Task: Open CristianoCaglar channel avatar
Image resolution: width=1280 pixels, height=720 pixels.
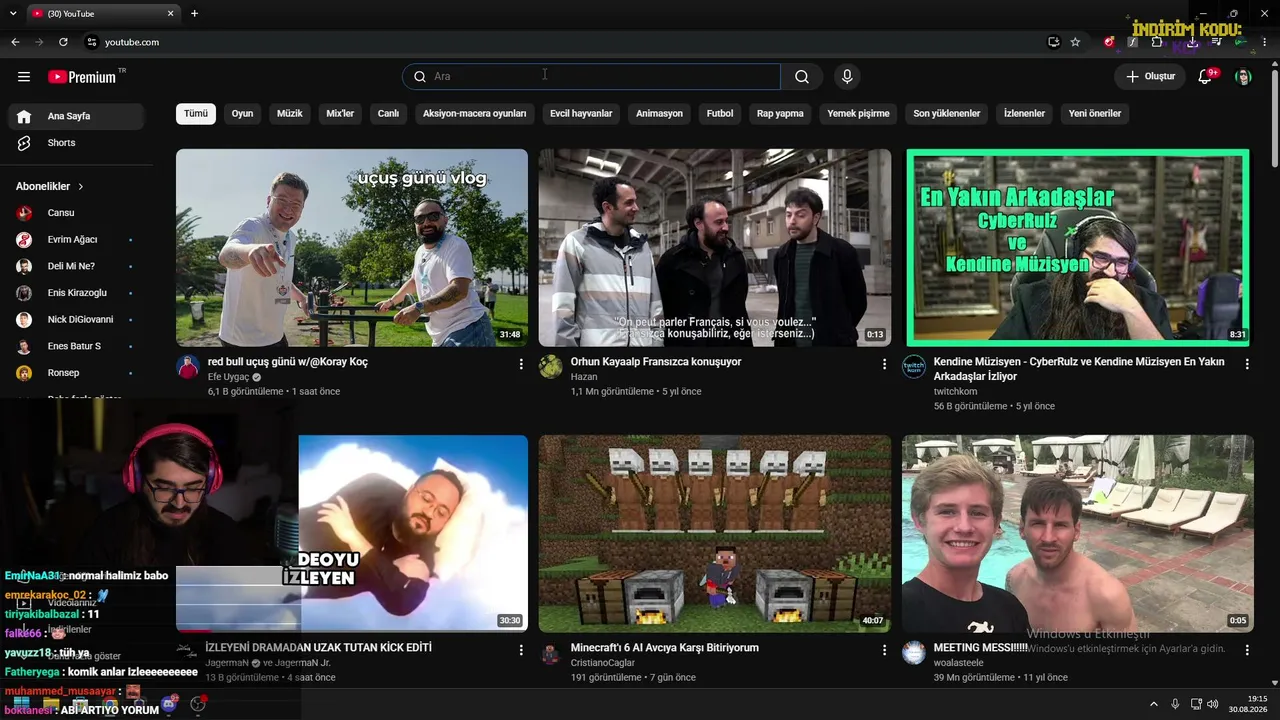Action: 551,654
